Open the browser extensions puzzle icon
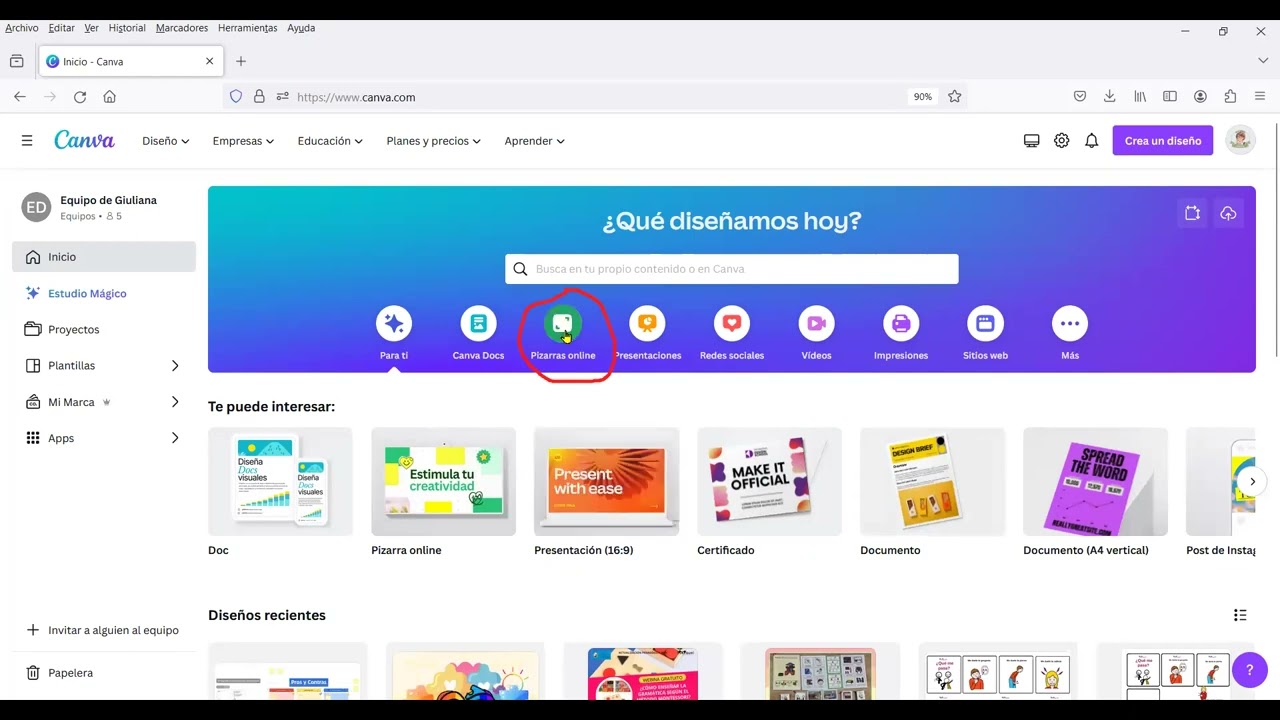The width and height of the screenshot is (1280, 720). (1230, 97)
